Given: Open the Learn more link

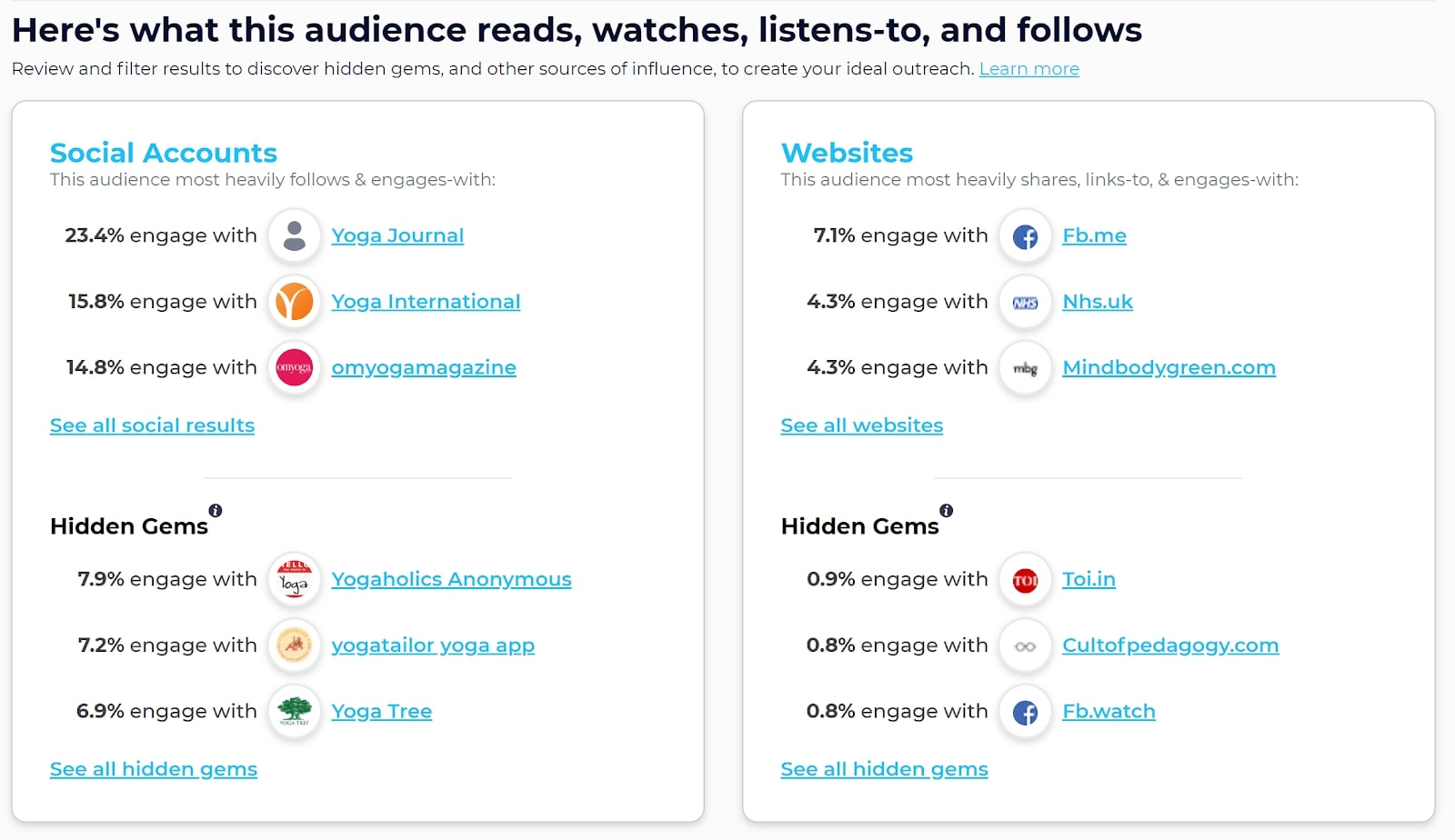Looking at the screenshot, I should tap(1029, 69).
